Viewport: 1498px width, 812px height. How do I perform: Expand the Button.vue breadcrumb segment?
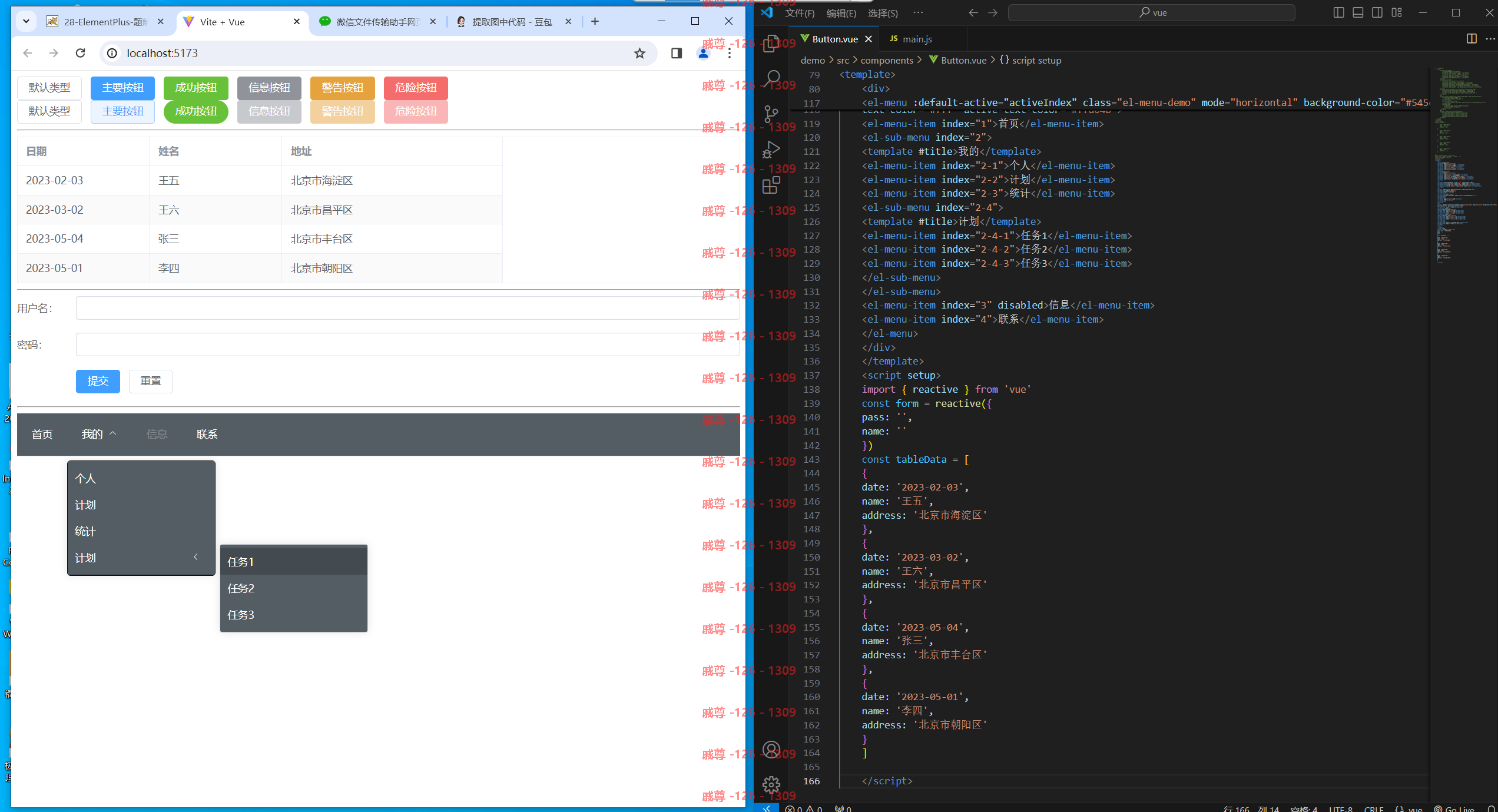pyautogui.click(x=958, y=60)
